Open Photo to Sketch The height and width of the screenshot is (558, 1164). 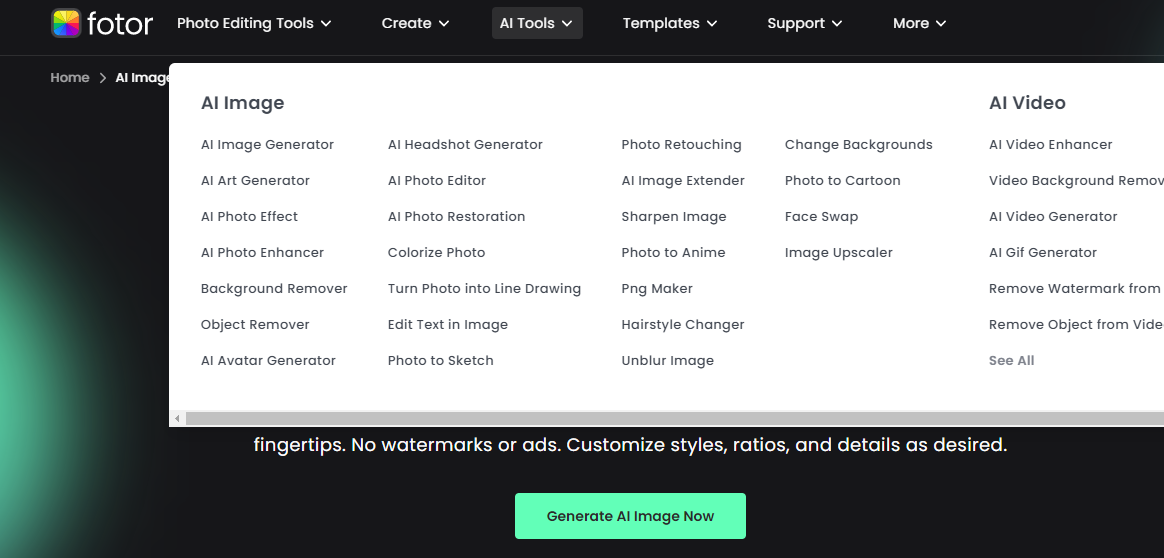pos(440,361)
